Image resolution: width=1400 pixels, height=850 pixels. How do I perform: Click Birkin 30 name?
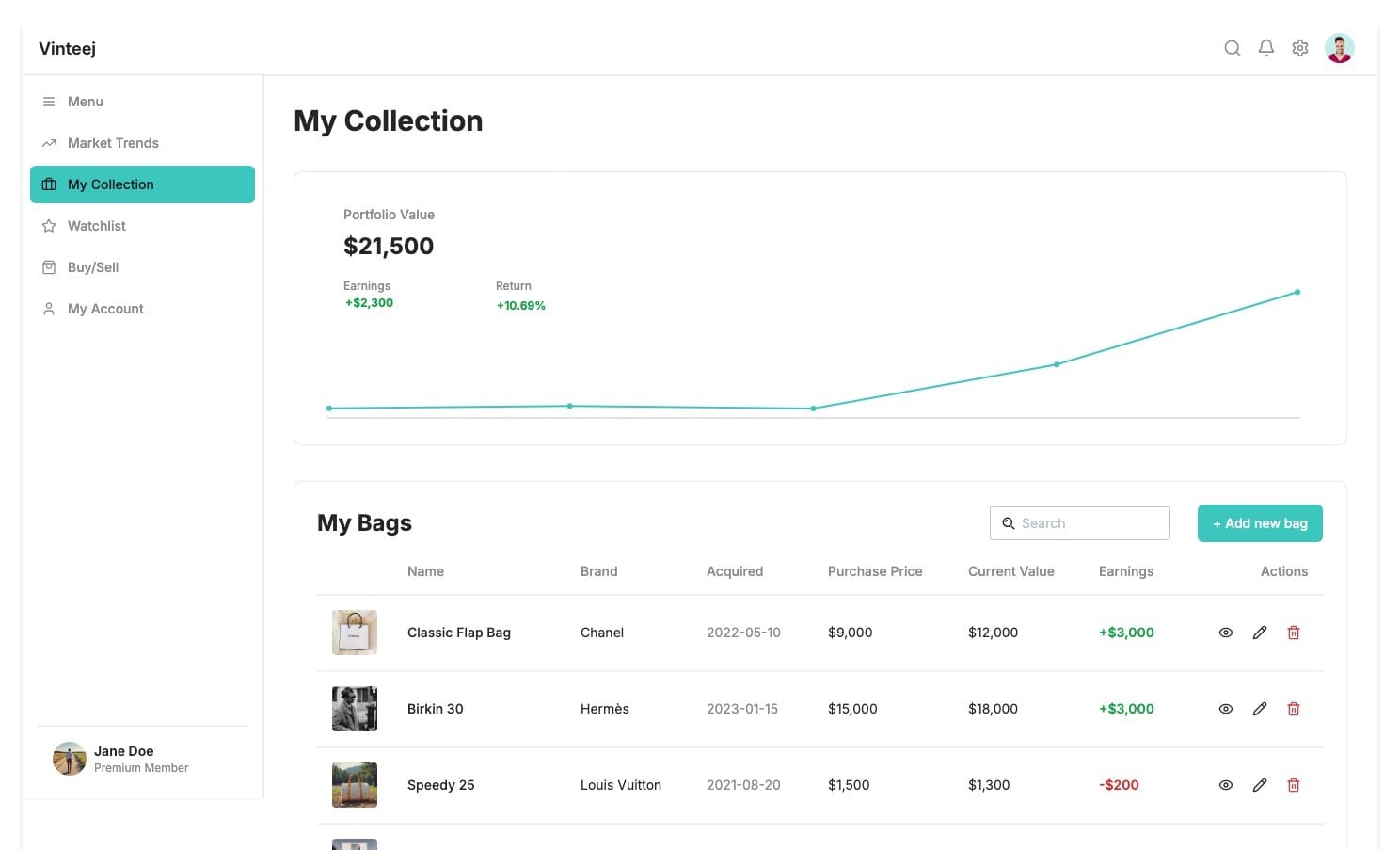pyautogui.click(x=436, y=709)
